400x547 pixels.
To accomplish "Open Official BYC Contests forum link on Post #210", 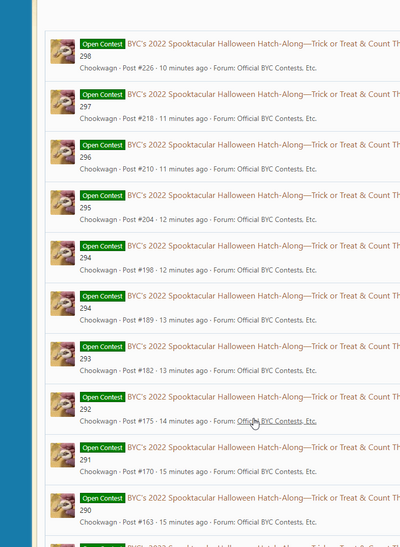I will pyautogui.click(x=277, y=169).
